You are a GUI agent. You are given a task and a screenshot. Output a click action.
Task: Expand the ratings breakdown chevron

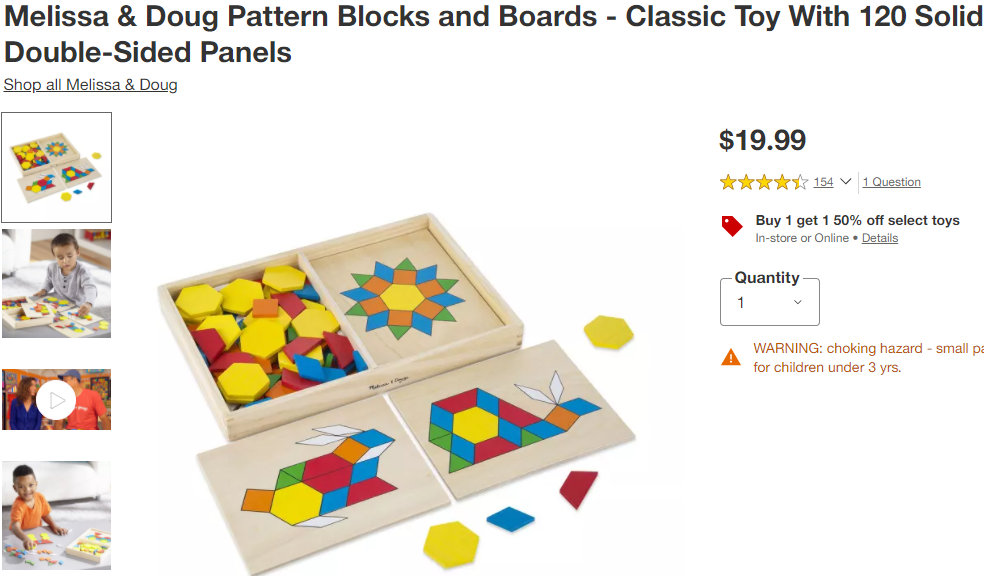pos(845,181)
